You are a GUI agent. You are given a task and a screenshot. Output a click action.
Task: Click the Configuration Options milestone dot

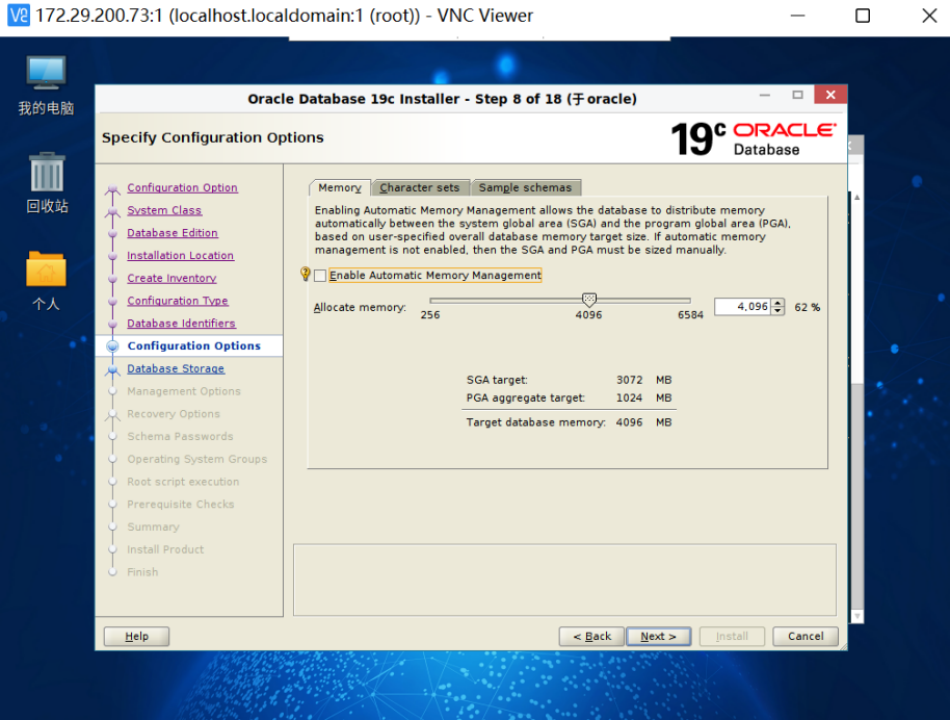(x=113, y=345)
